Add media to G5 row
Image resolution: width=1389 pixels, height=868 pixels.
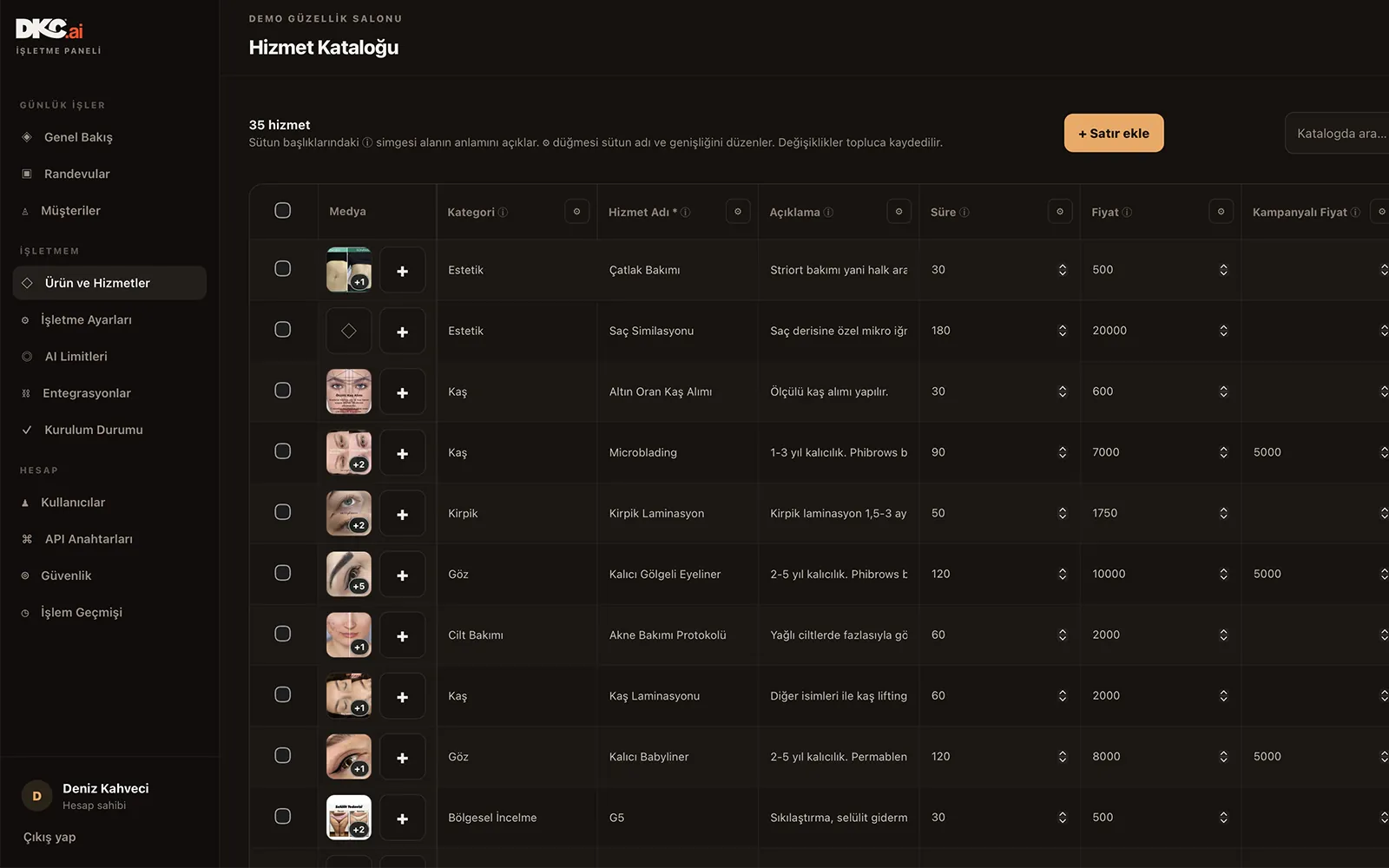[x=402, y=819]
